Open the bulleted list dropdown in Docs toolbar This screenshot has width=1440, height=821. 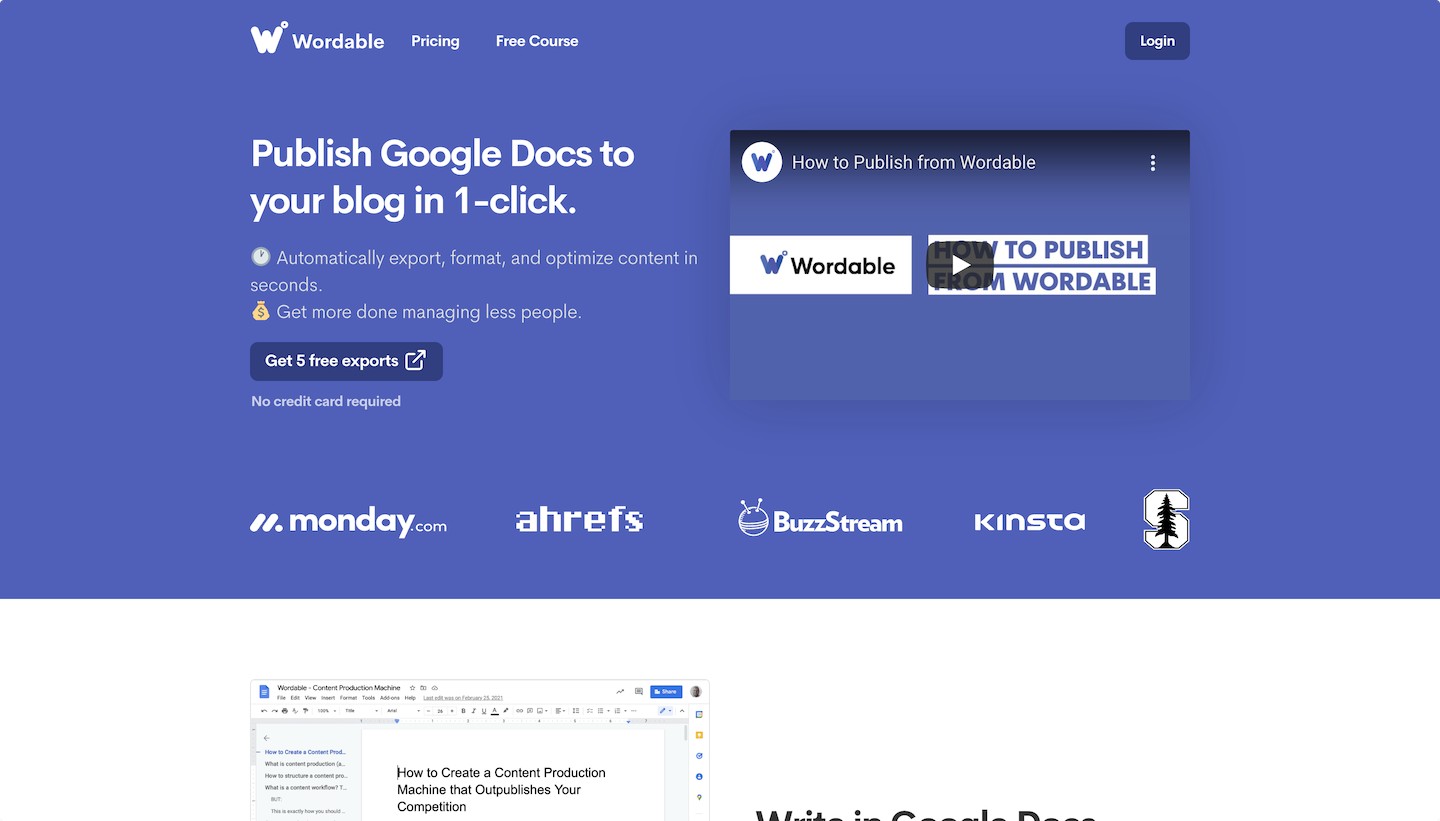click(604, 711)
